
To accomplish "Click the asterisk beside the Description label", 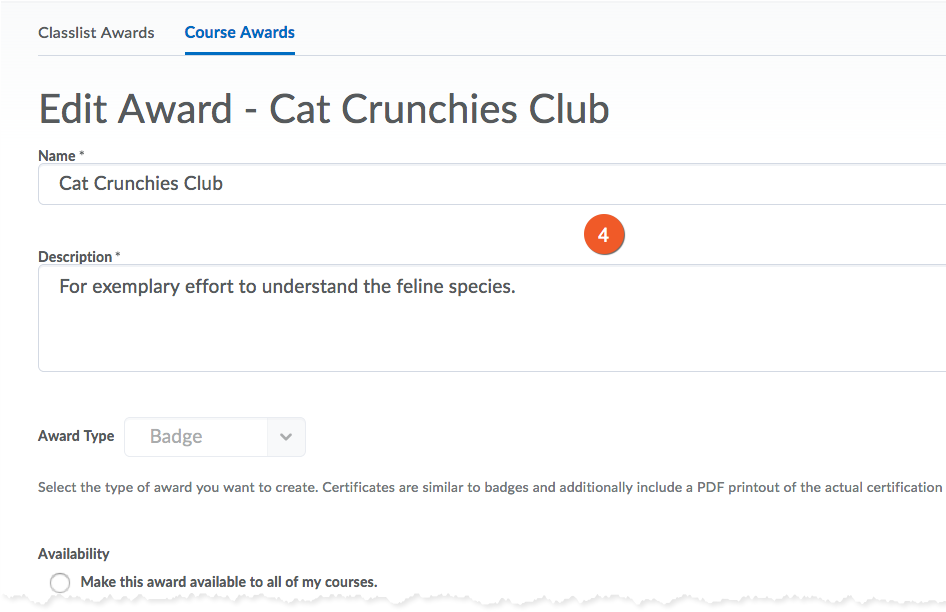I will coord(118,256).
